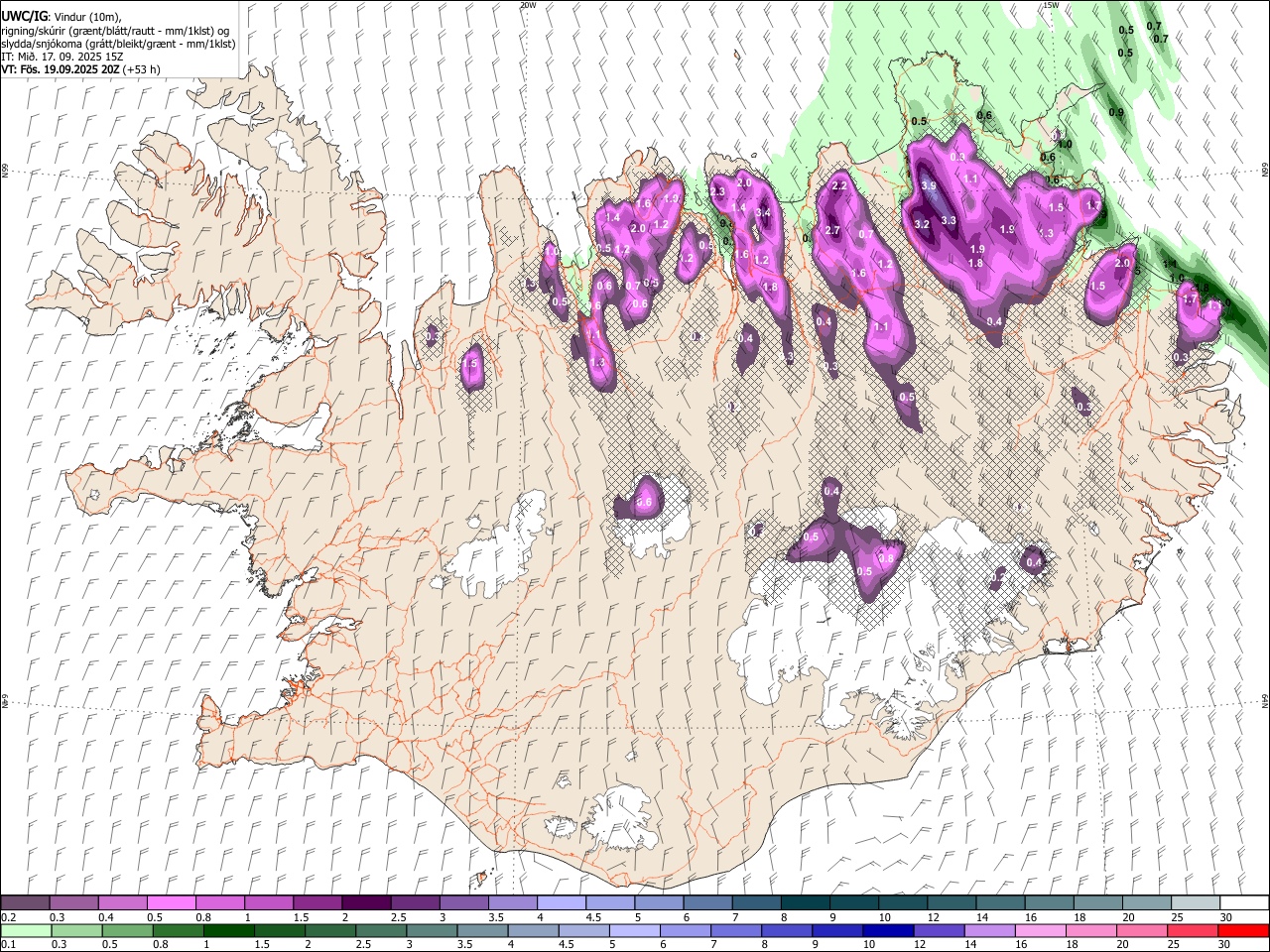Click the "15W" longitude label at the top

(1051, 5)
